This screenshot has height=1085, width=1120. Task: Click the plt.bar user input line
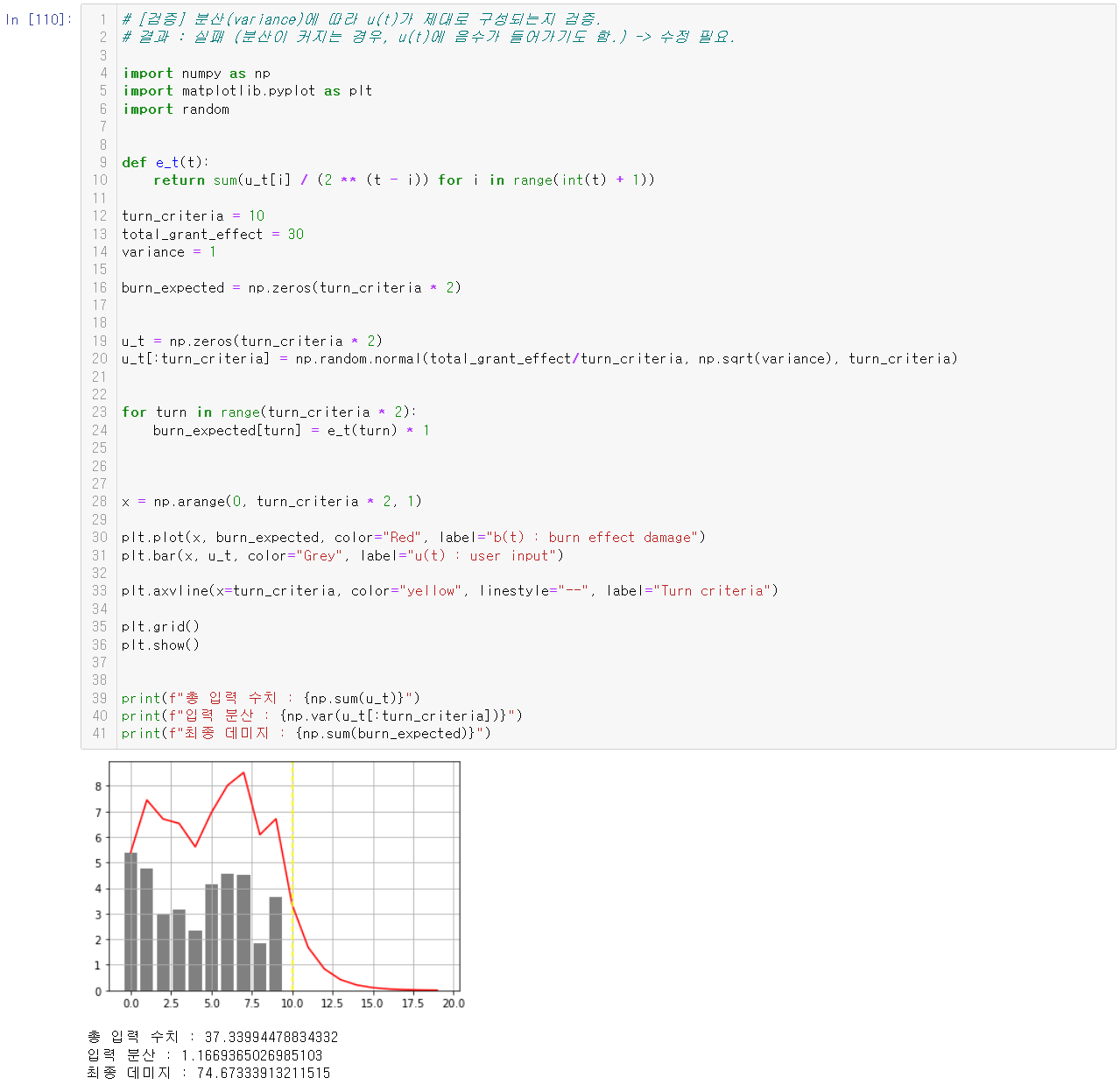coord(342,555)
